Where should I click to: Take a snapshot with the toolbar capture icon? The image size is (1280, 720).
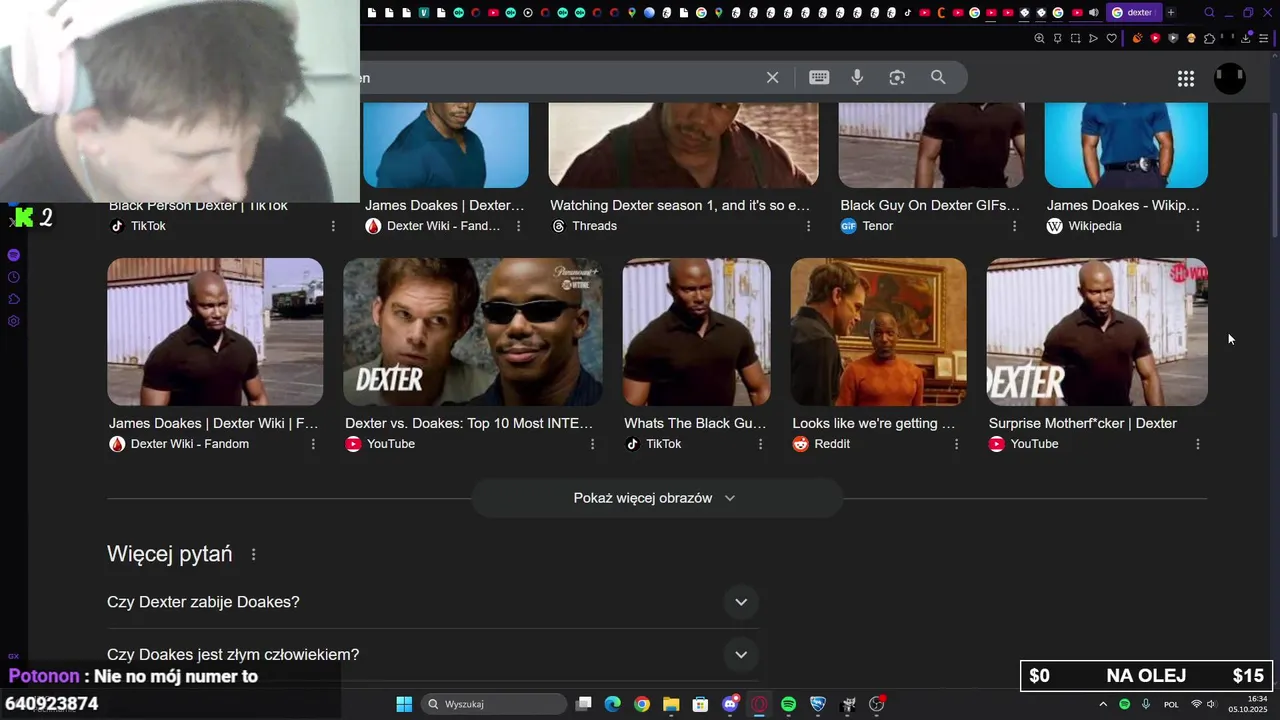coord(1075,38)
